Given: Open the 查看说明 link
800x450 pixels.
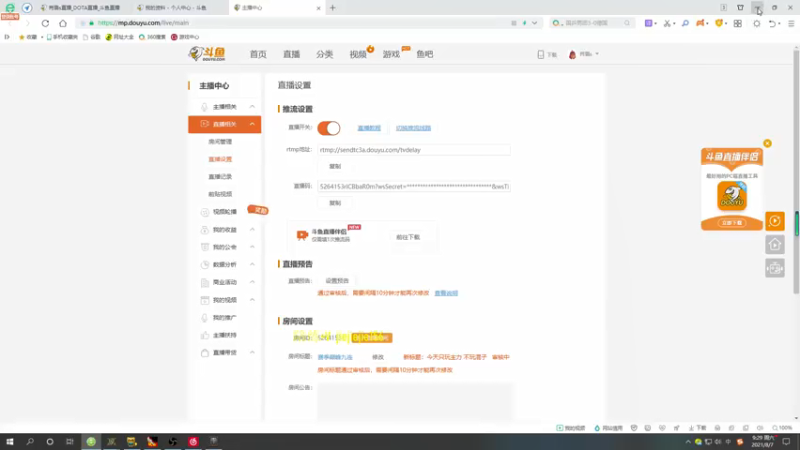Looking at the screenshot, I should point(446,293).
